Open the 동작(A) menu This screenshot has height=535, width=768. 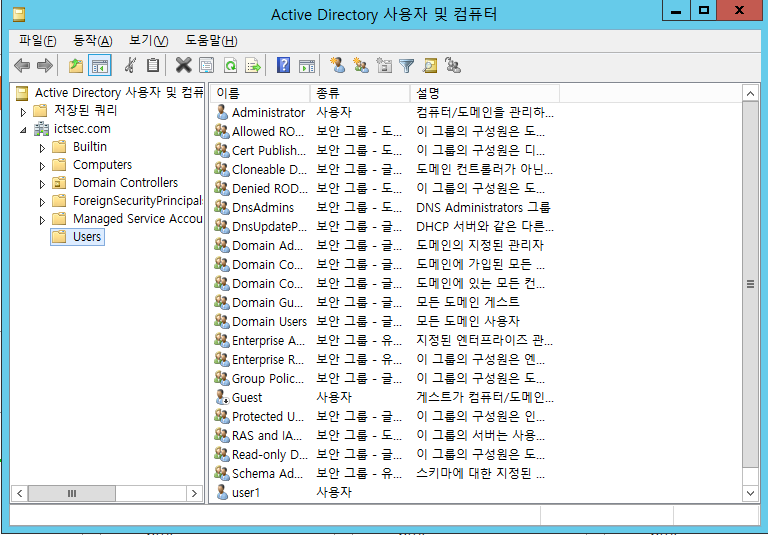(93, 41)
